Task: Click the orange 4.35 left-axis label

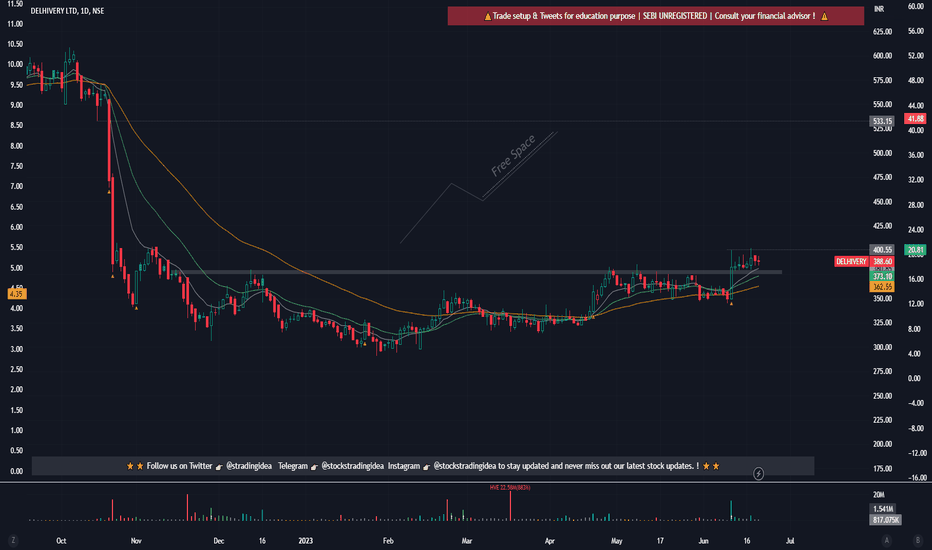Action: pos(17,294)
